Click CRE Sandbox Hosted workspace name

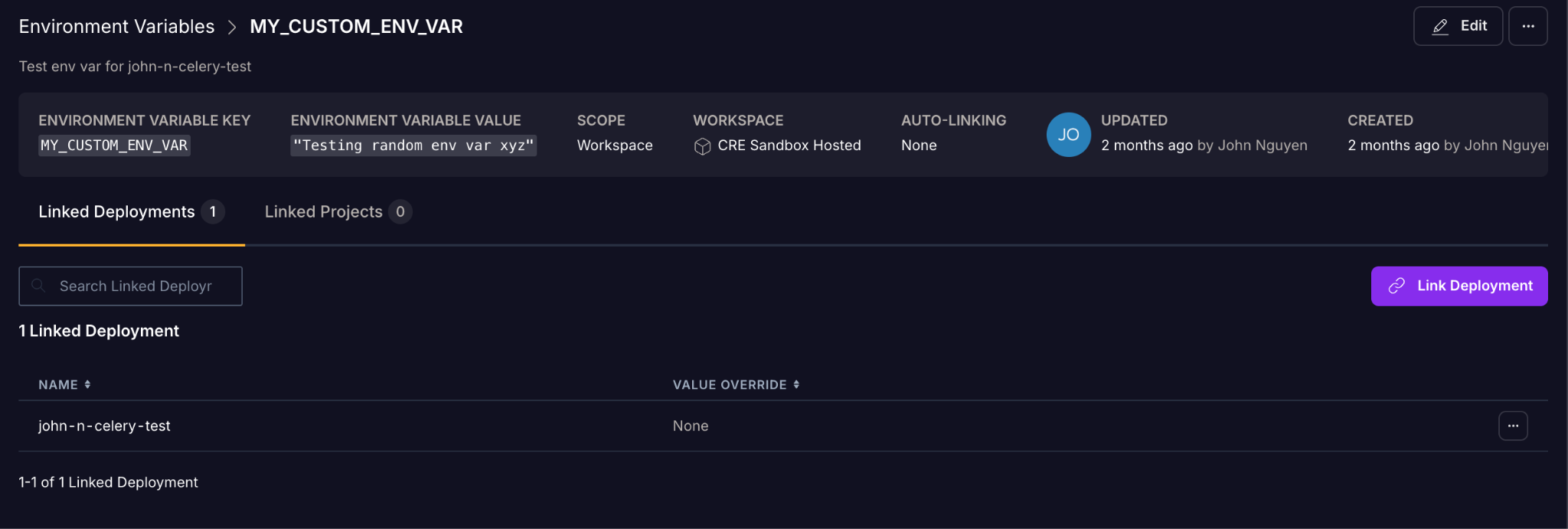coord(789,145)
